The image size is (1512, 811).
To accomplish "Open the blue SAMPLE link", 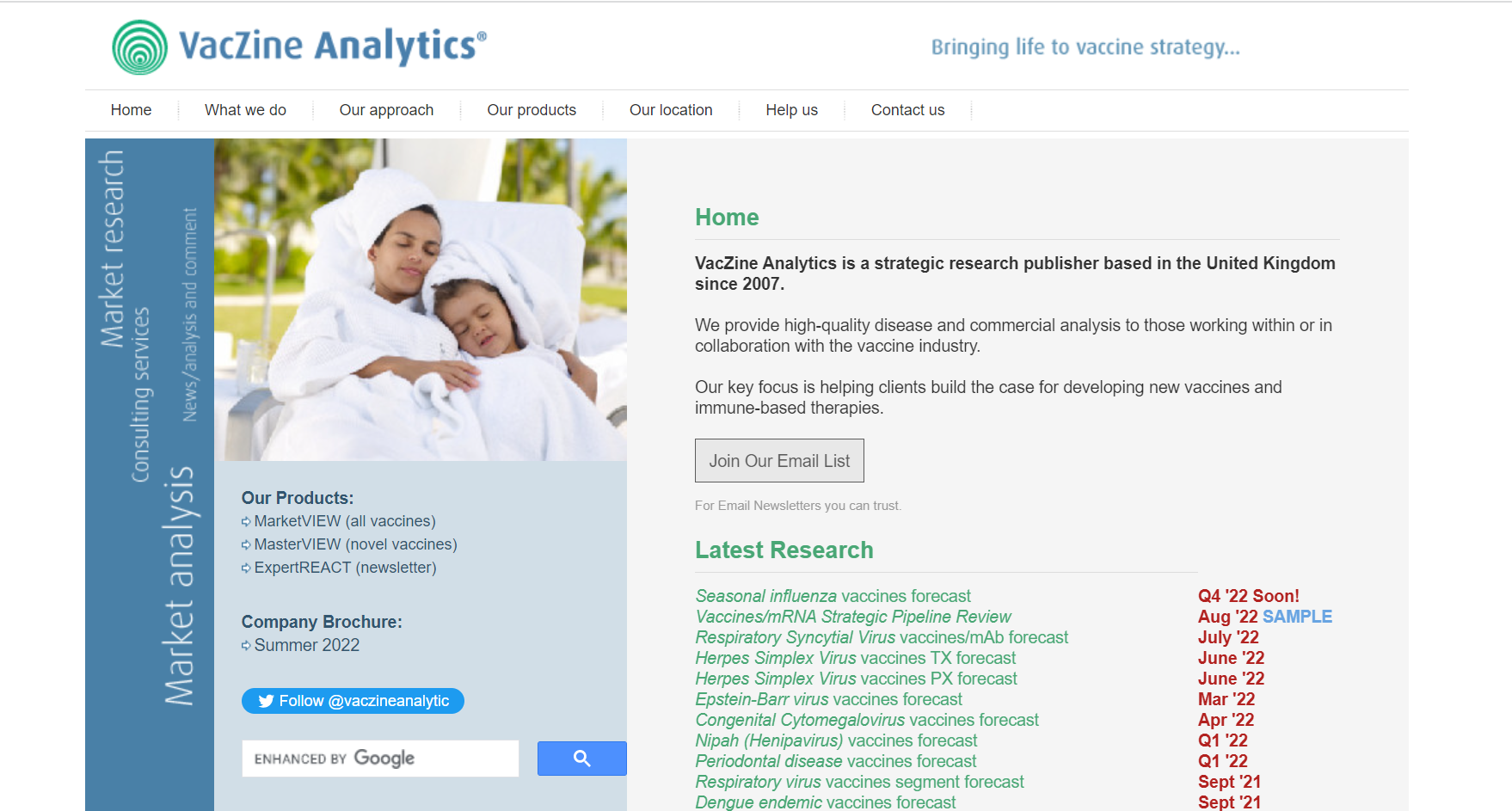I will [x=1297, y=617].
